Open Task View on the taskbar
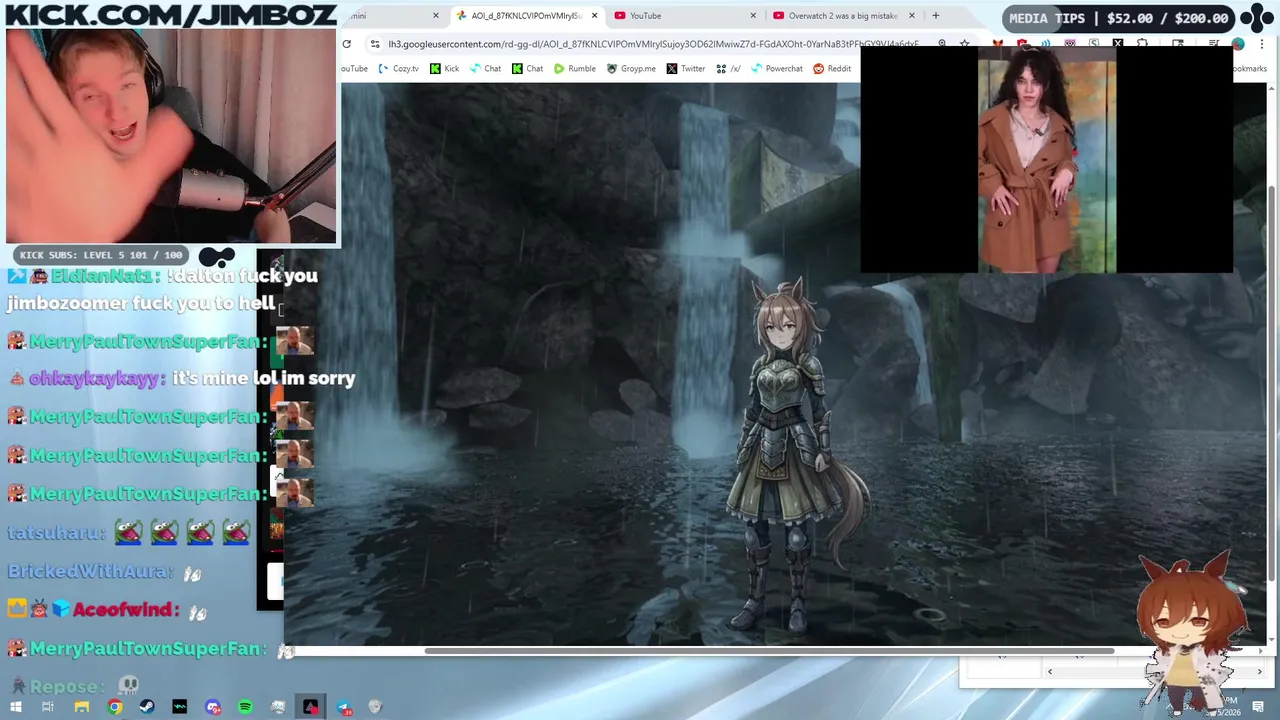 [x=47, y=707]
